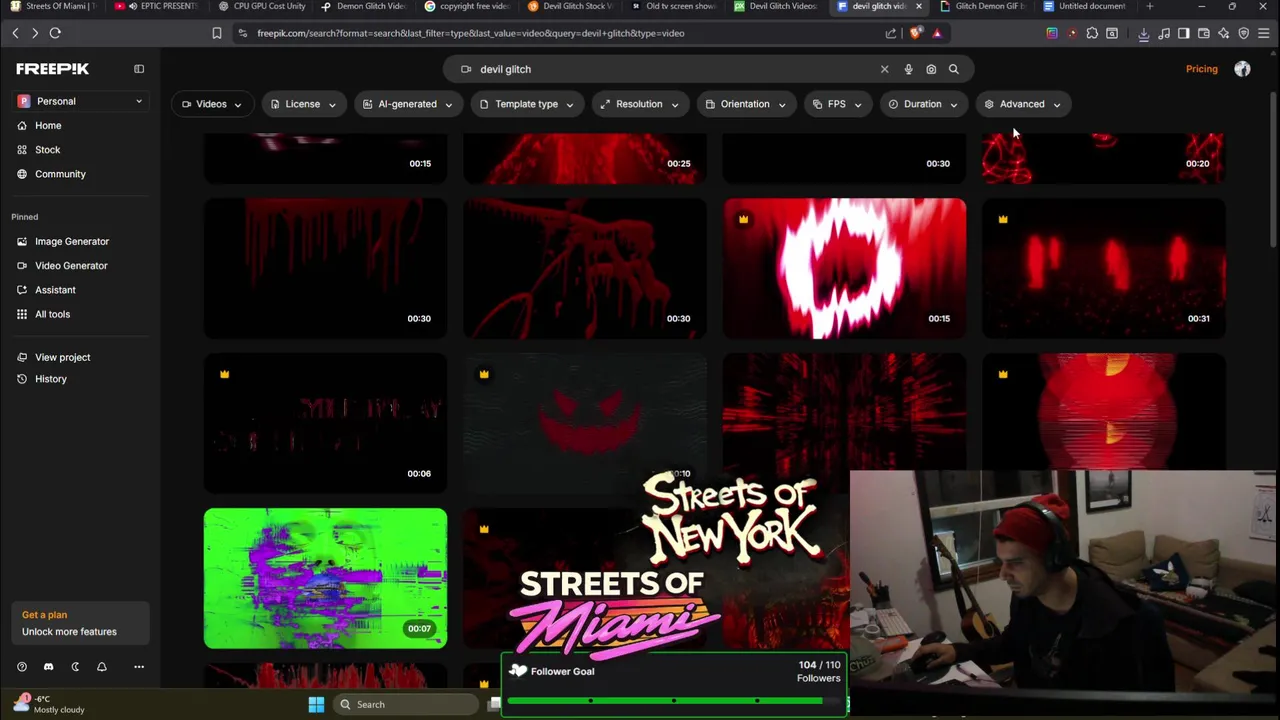The image size is (1280, 720).
Task: Reload the page with refresh icon
Action: click(x=55, y=33)
